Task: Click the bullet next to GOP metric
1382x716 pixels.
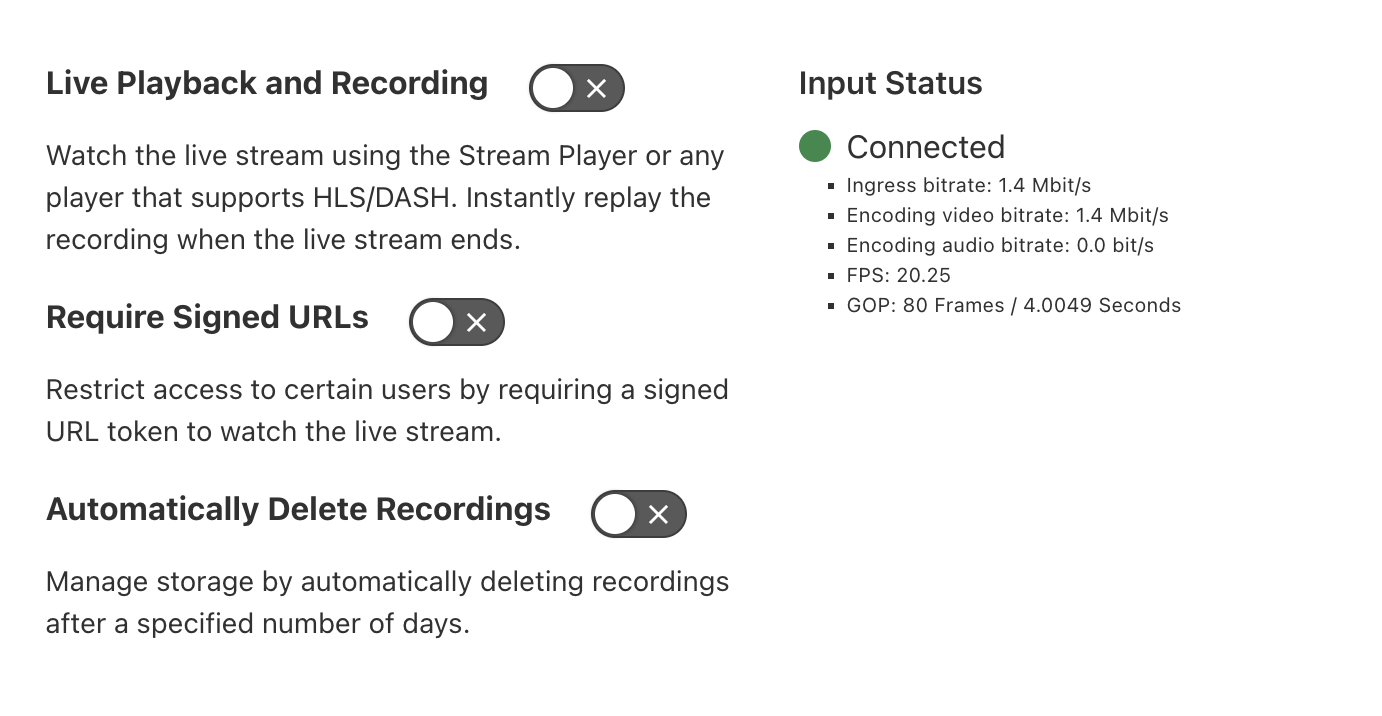Action: coord(832,305)
